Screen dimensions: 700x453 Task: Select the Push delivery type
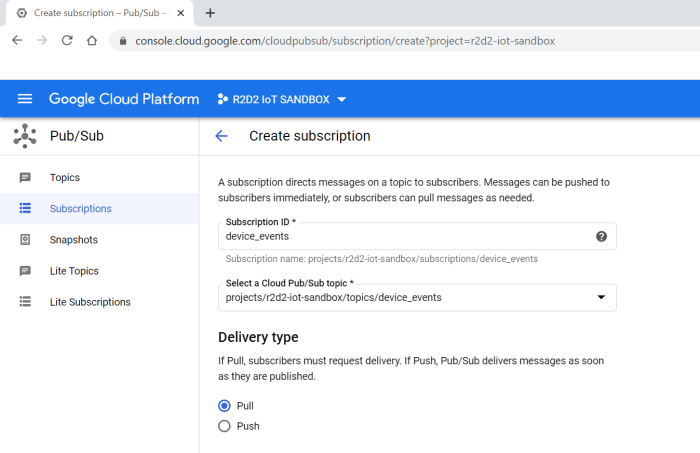pos(224,426)
